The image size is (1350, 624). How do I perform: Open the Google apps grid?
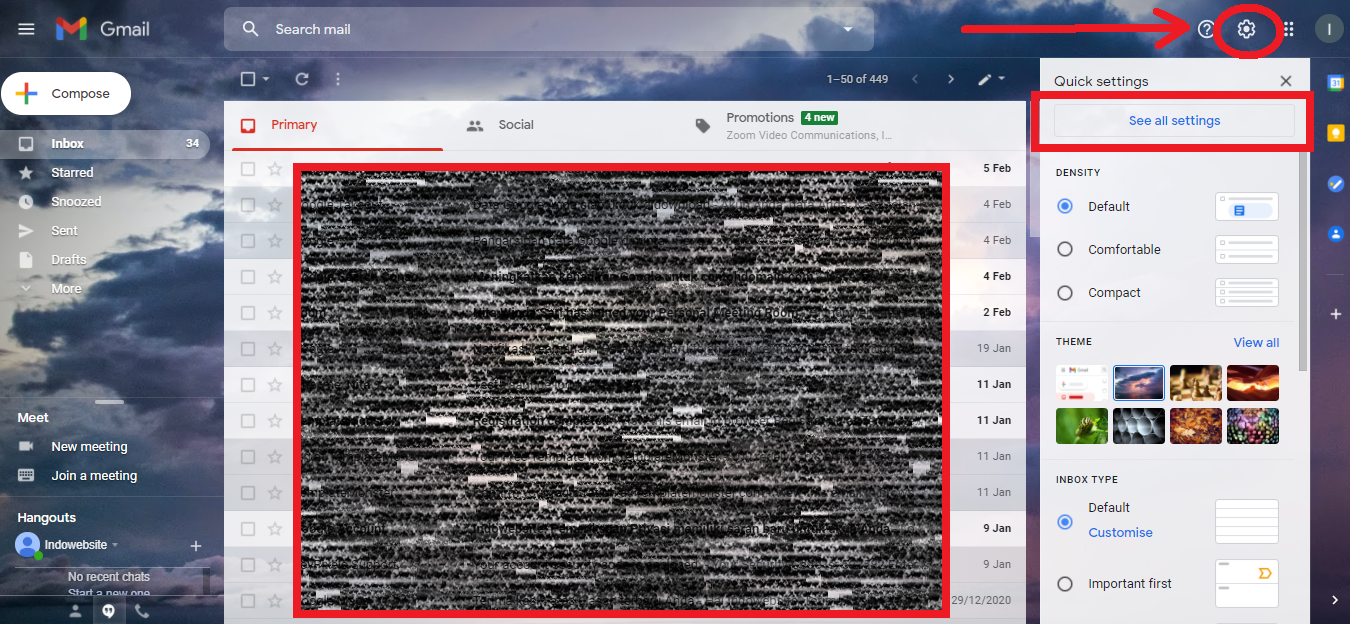click(x=1288, y=30)
